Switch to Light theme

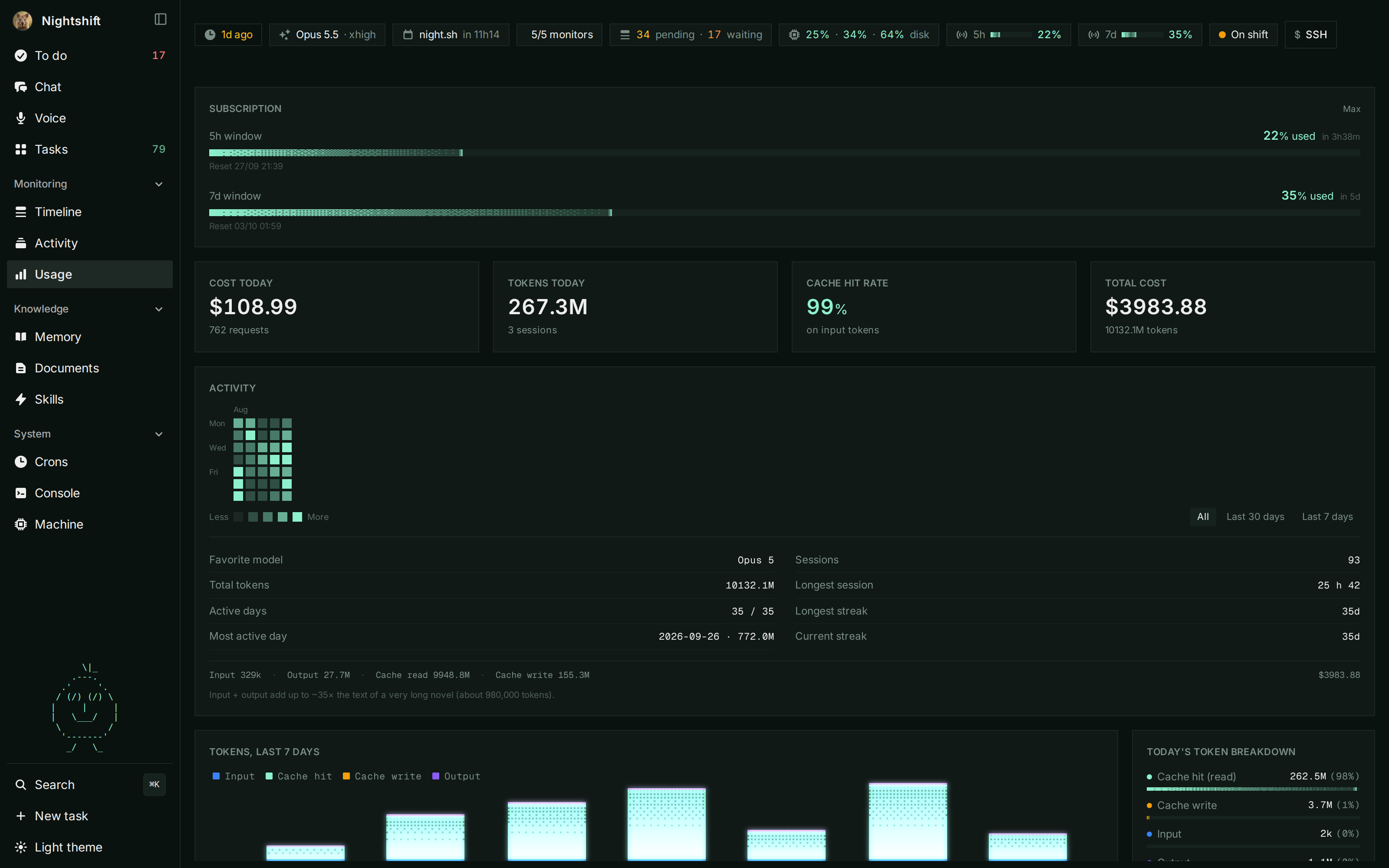coord(89,847)
